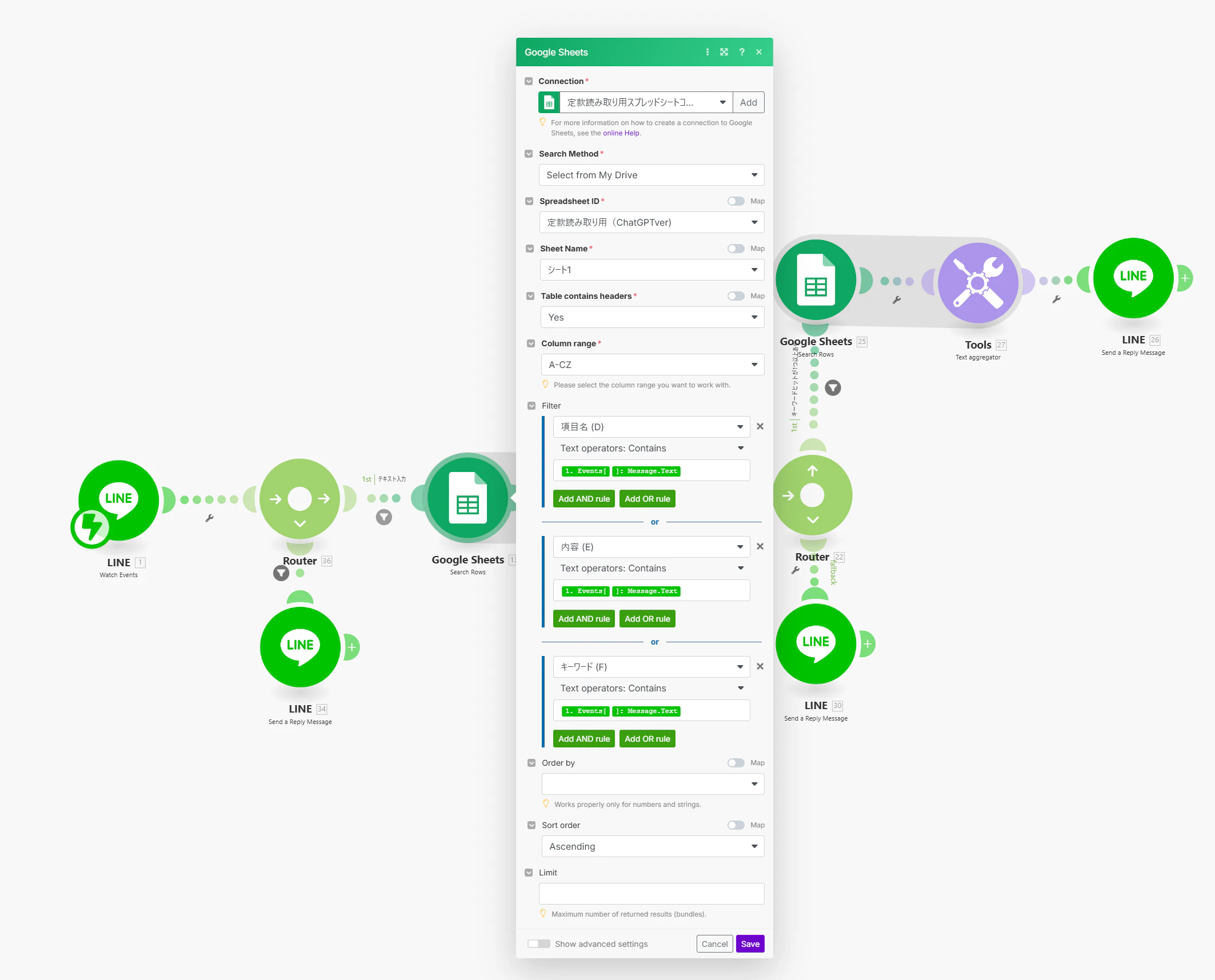
Task: Click Add AND rule under 項目名 (D)
Action: coord(584,499)
